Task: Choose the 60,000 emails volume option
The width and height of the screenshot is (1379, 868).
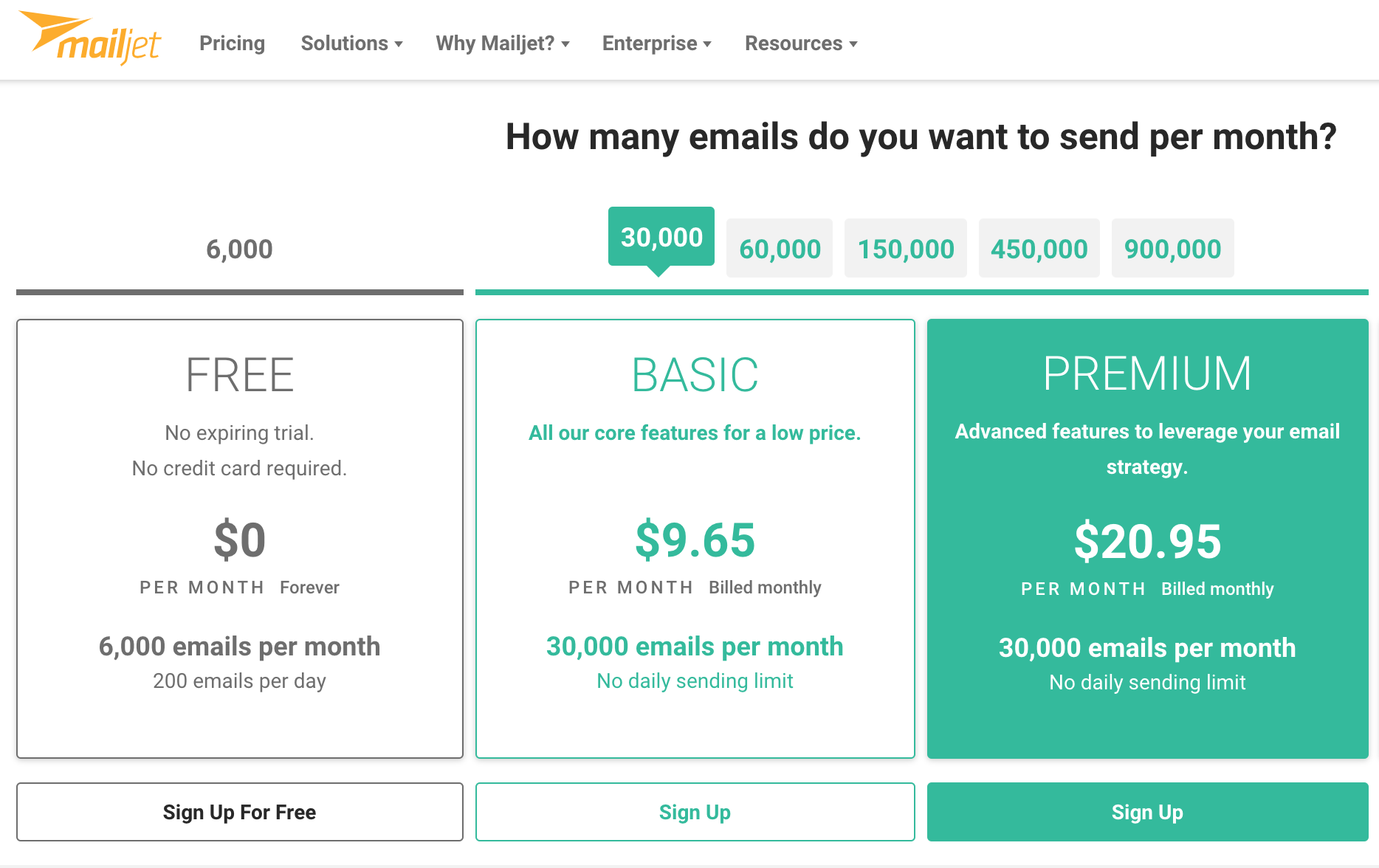Action: (780, 249)
